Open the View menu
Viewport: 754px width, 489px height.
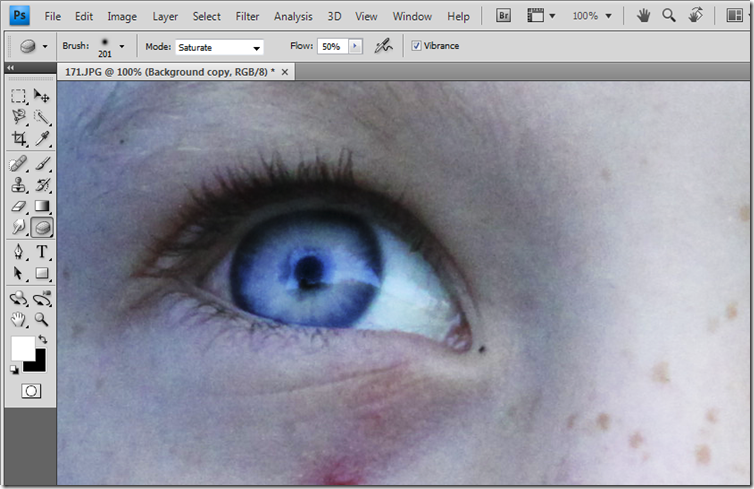tap(366, 16)
